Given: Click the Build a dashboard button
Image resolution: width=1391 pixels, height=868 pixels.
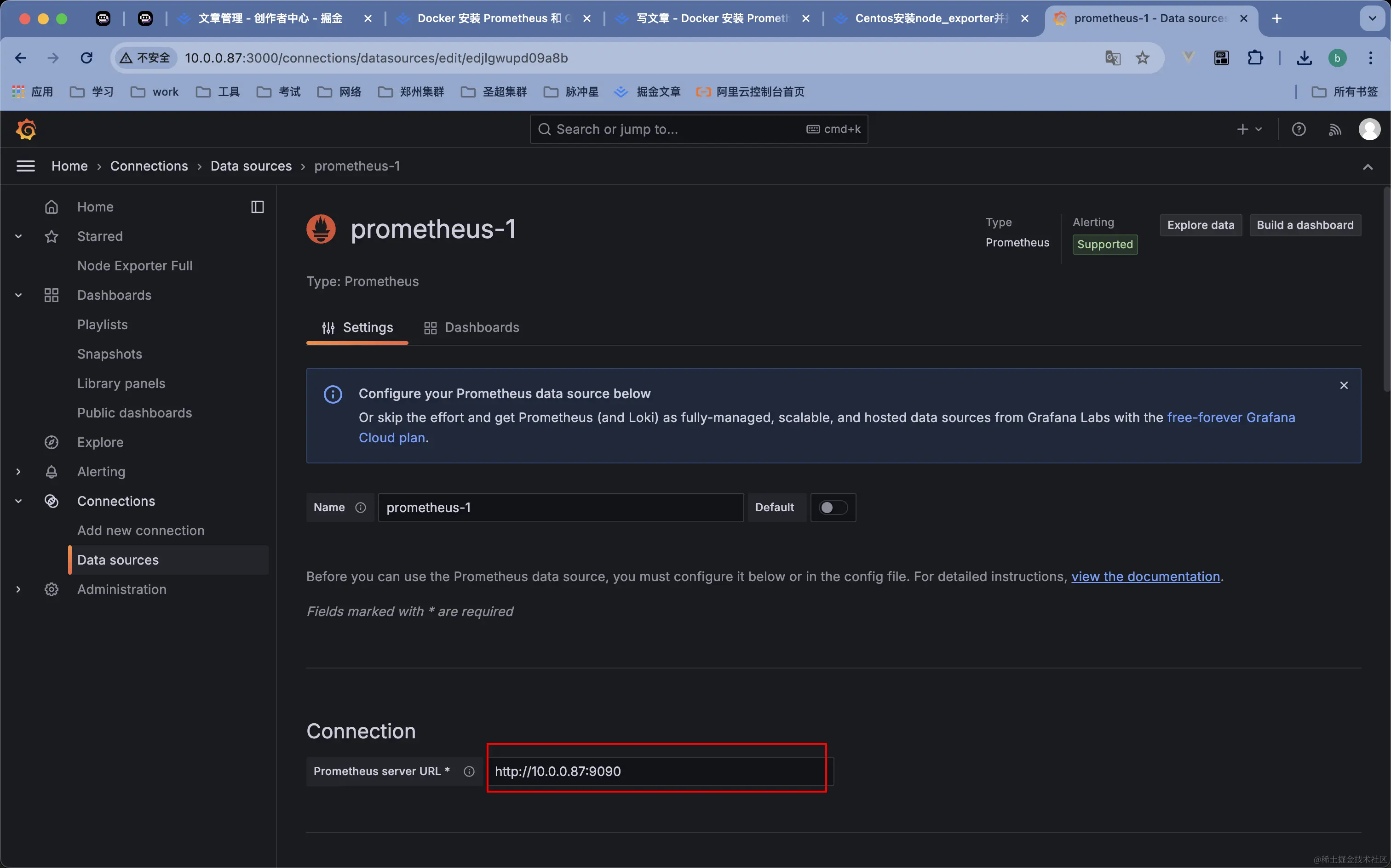Looking at the screenshot, I should pos(1305,225).
